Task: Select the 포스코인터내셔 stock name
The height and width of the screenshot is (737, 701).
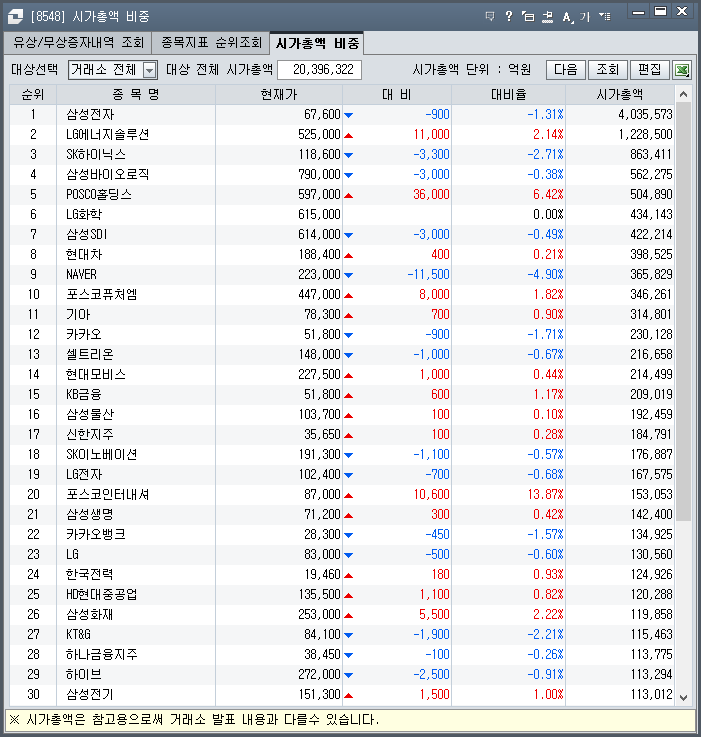Action: pos(107,494)
